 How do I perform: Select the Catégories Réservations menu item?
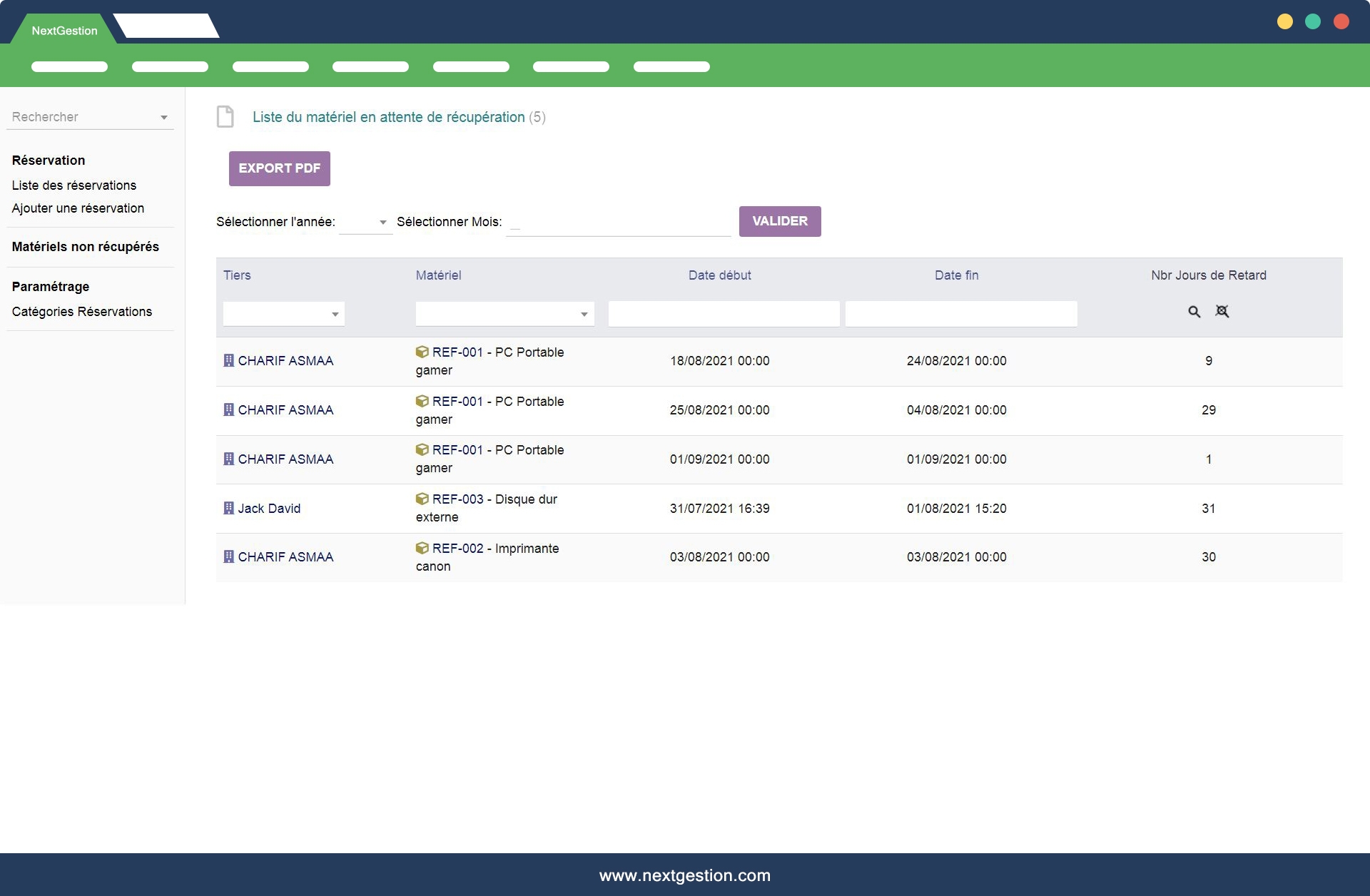tap(82, 312)
